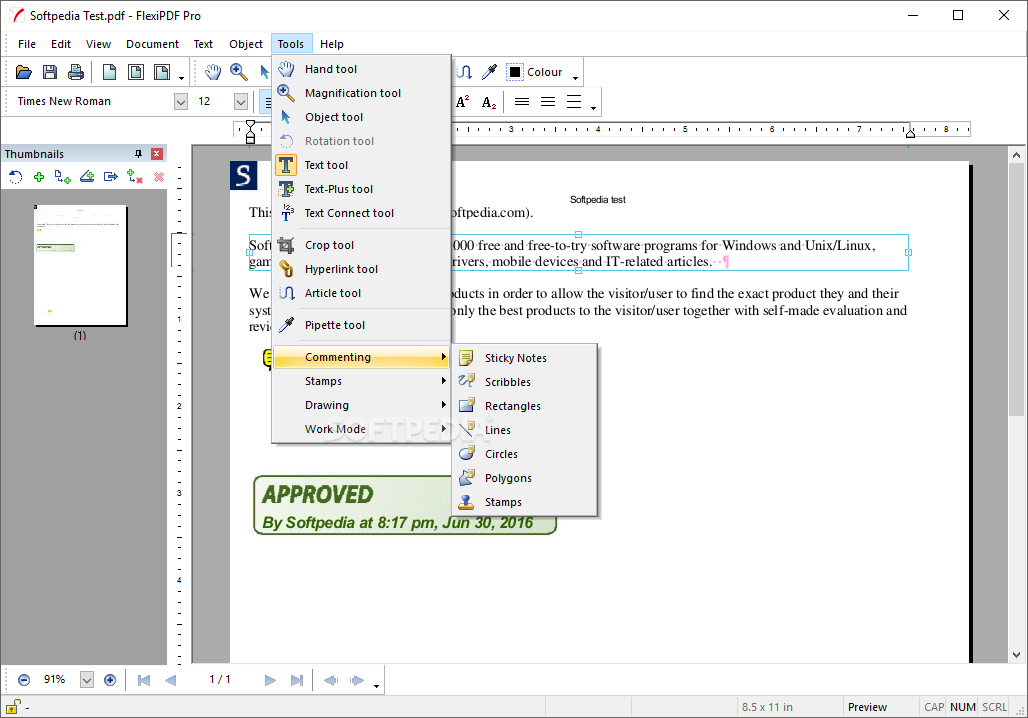Image resolution: width=1028 pixels, height=718 pixels.
Task: Click the Save floppy disk icon
Action: pos(50,72)
